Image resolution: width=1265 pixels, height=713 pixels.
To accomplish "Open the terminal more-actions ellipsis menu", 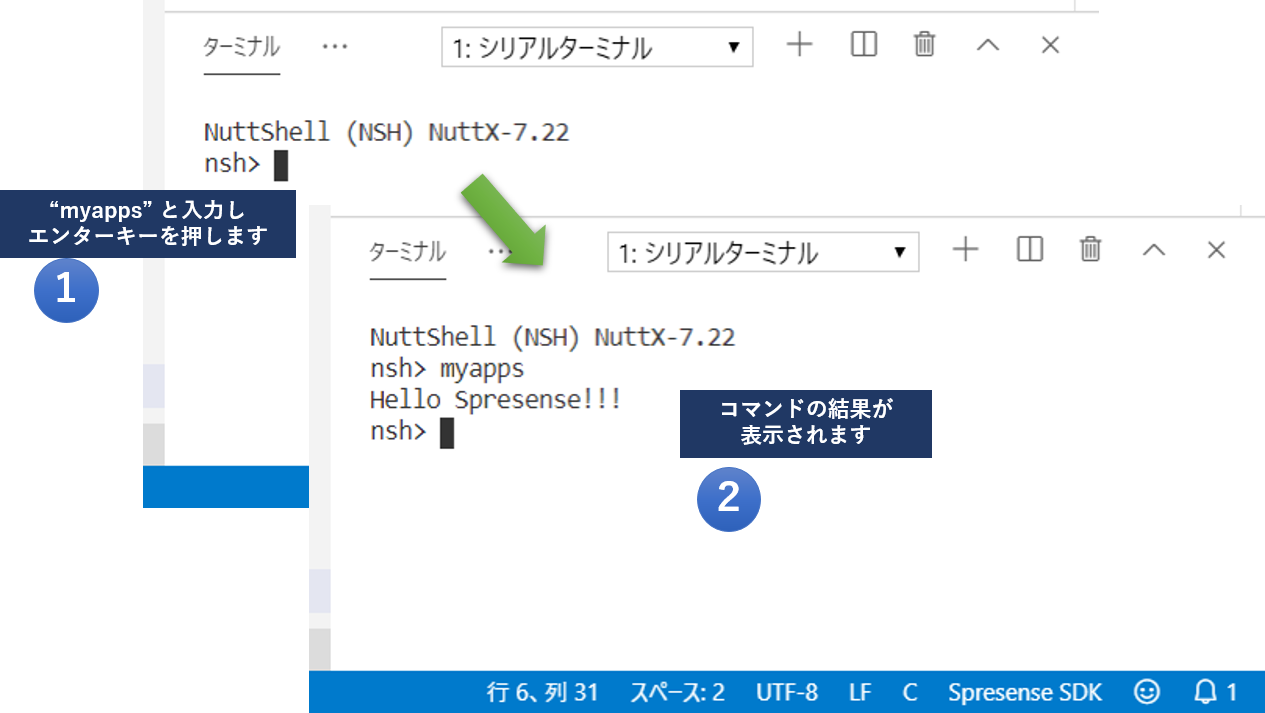I will [x=335, y=45].
